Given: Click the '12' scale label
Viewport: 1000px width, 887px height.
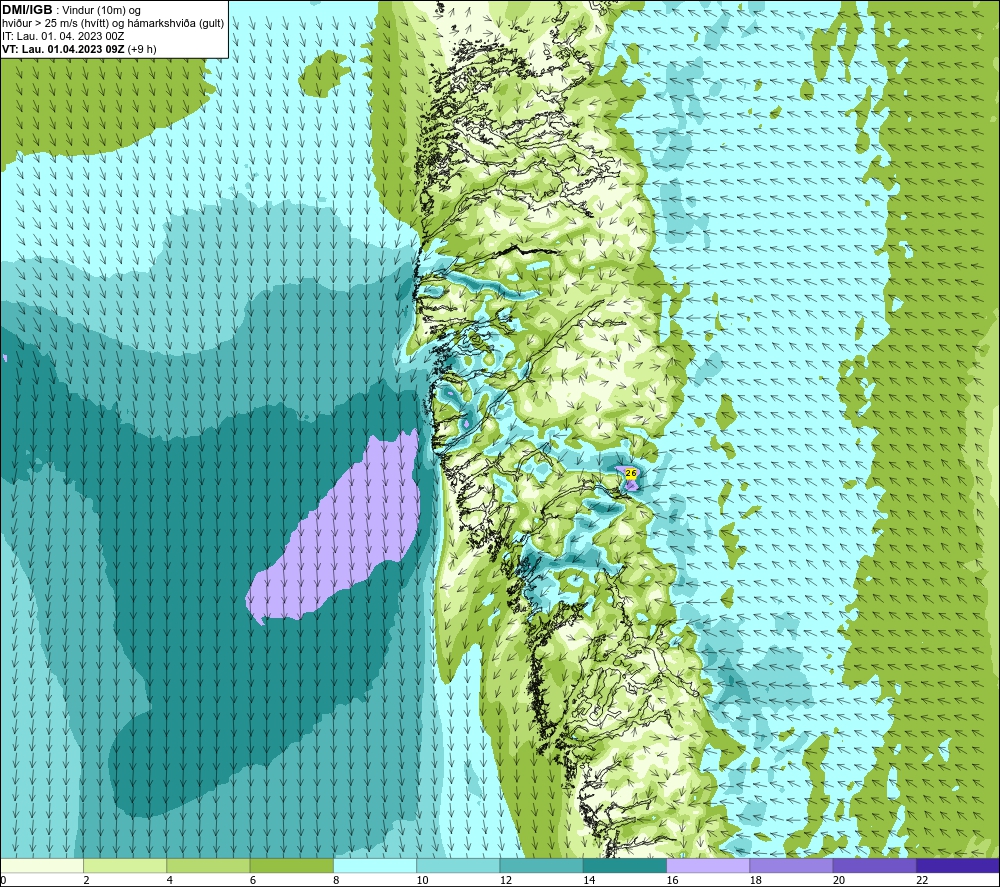Looking at the screenshot, I should tap(506, 880).
